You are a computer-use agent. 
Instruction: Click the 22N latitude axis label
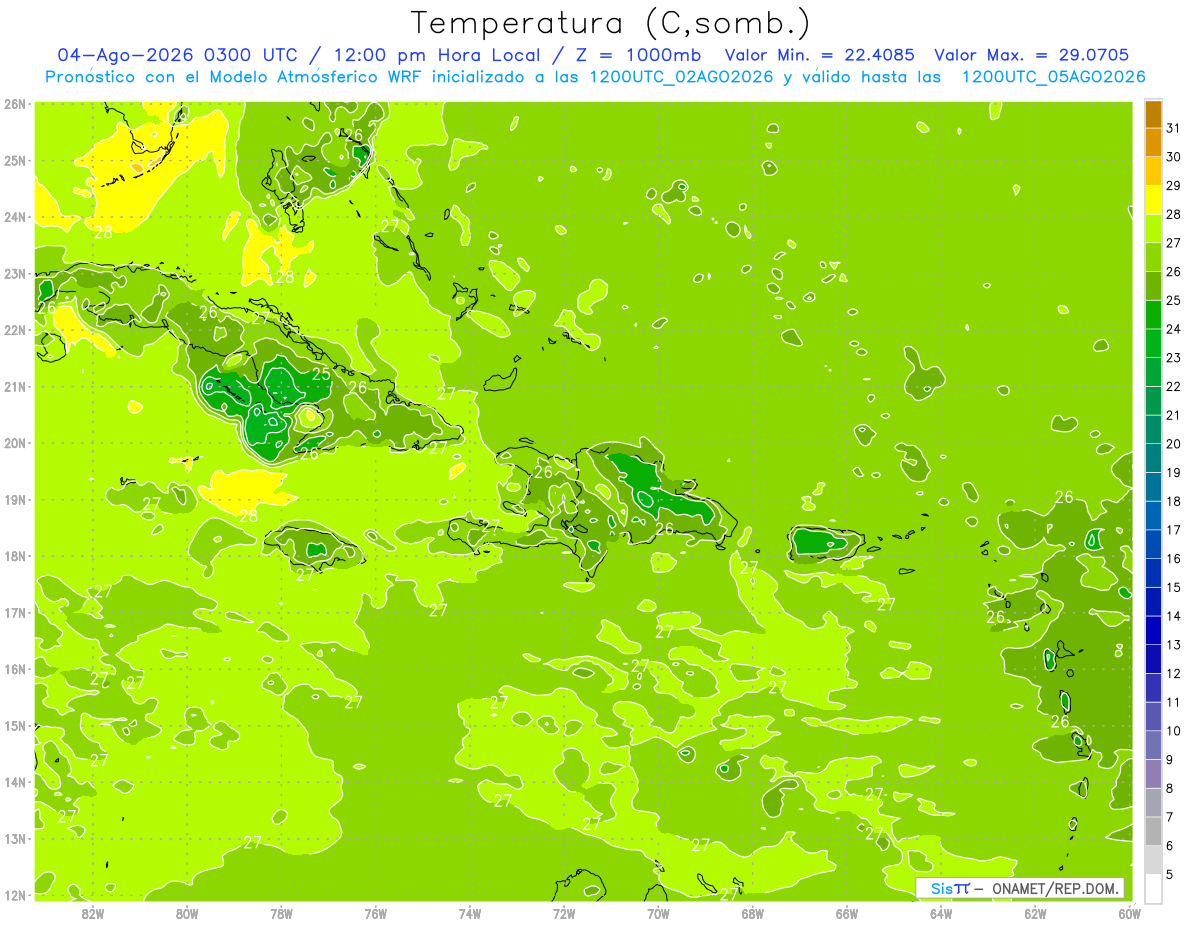15,330
